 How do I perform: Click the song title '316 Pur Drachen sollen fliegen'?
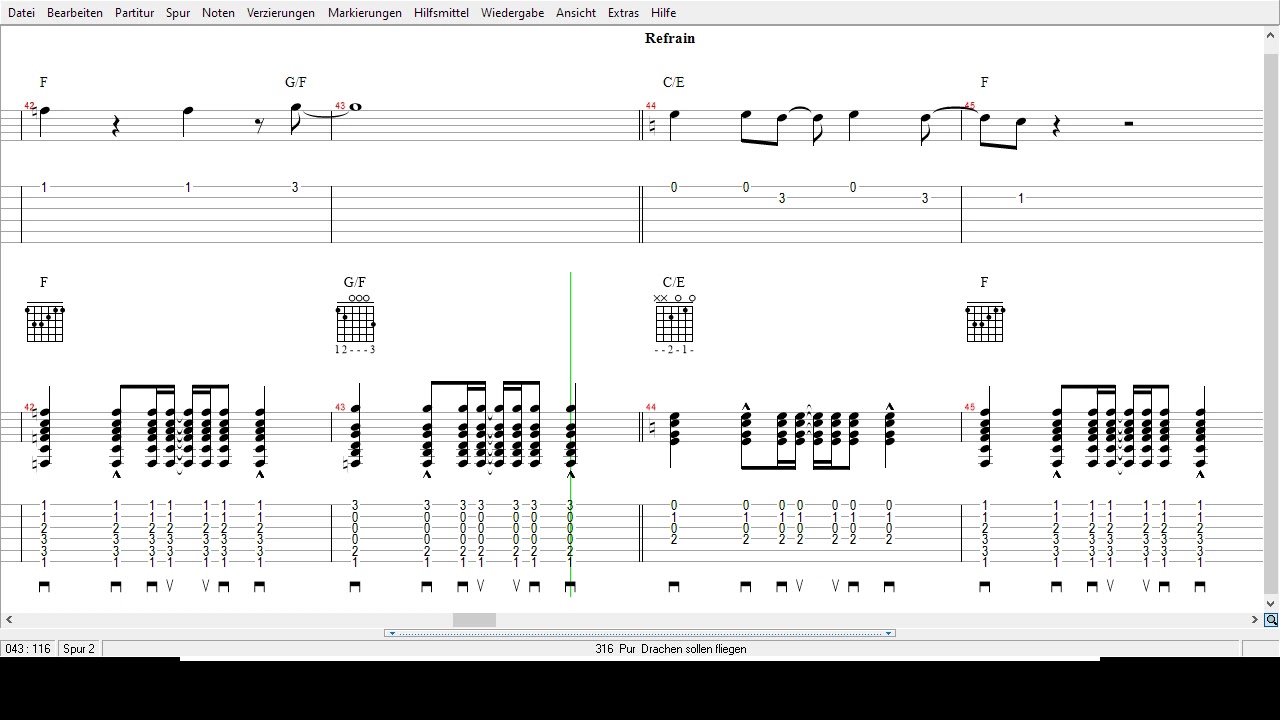671,649
